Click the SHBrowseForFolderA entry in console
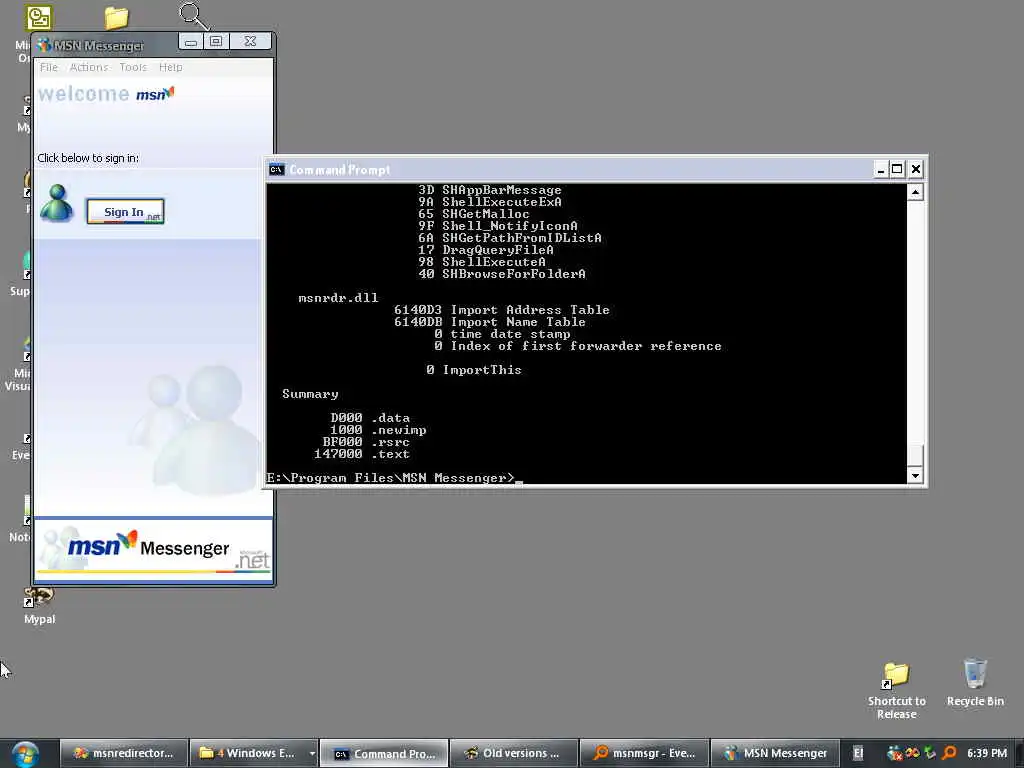 [502, 274]
